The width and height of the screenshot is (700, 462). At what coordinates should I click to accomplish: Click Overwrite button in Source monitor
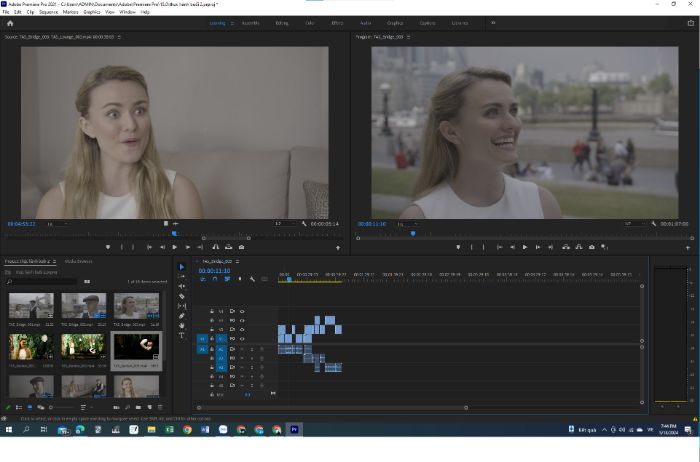(x=229, y=247)
